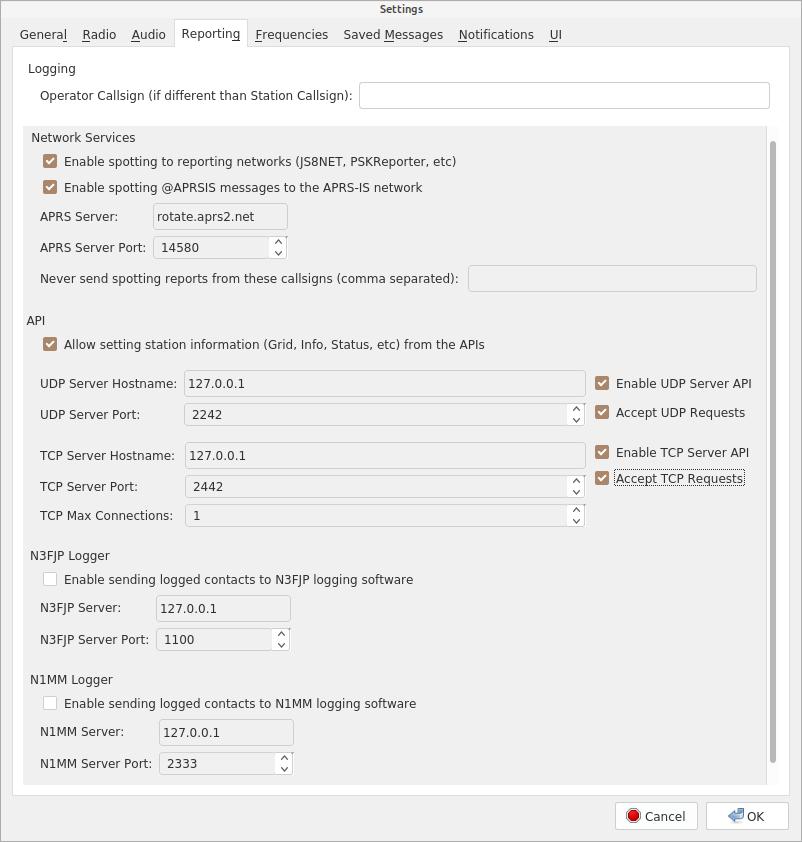Viewport: 802px width, 842px height.
Task: Open the Audio tab
Action: click(x=148, y=35)
